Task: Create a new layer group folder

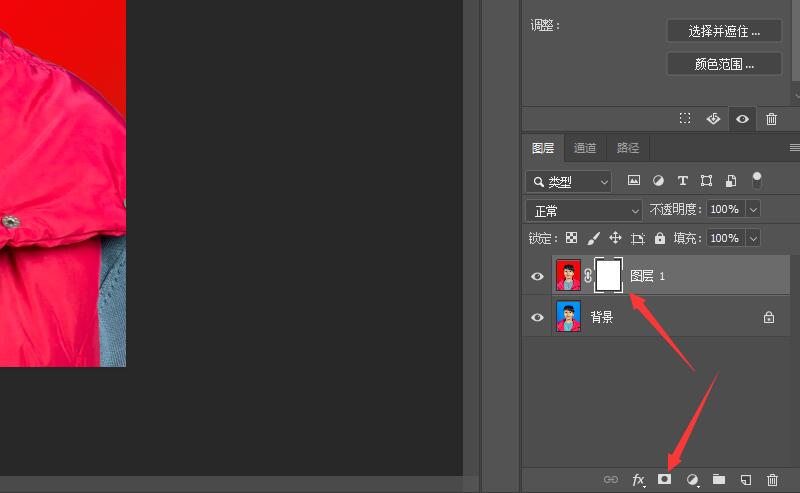Action: click(719, 480)
